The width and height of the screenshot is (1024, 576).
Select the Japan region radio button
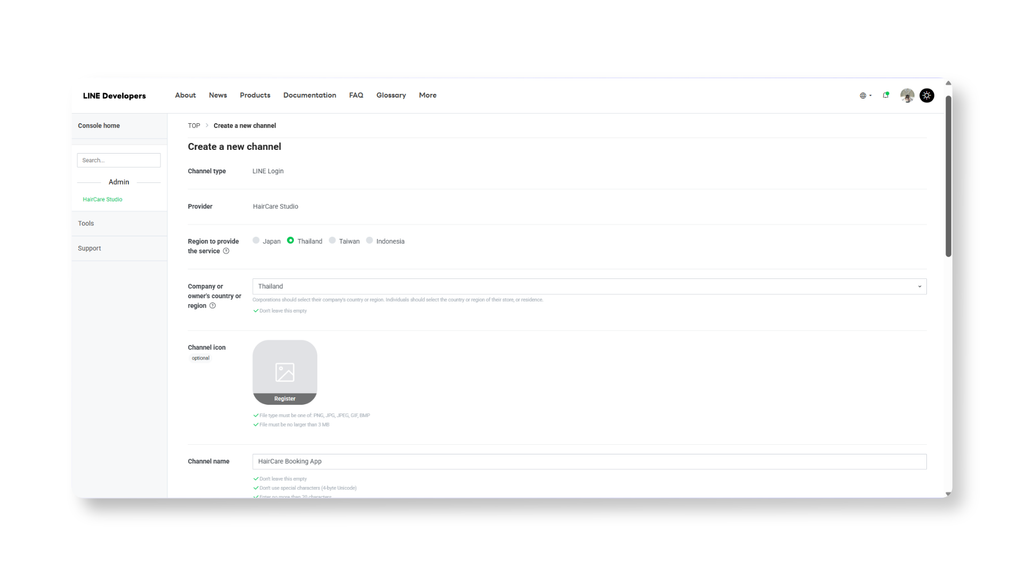(x=256, y=240)
